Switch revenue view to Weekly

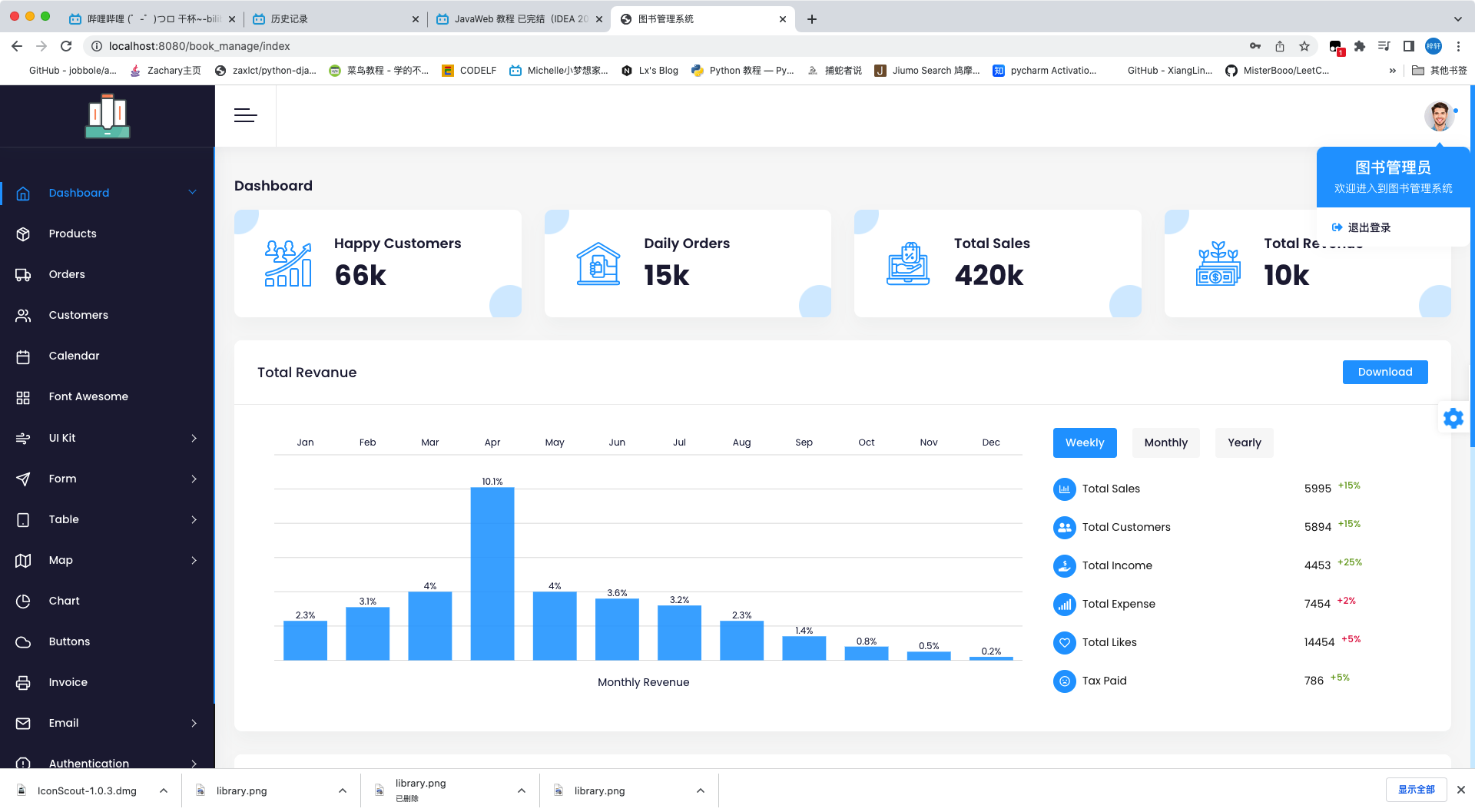click(1085, 442)
